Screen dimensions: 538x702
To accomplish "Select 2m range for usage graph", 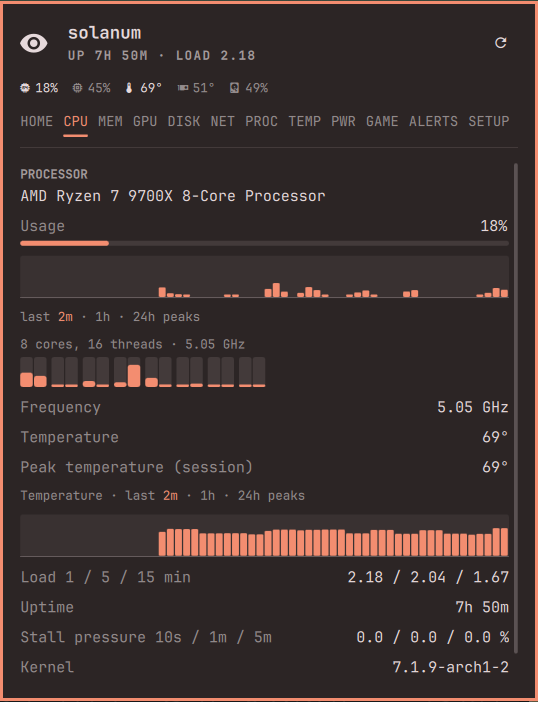I will pyautogui.click(x=65, y=317).
